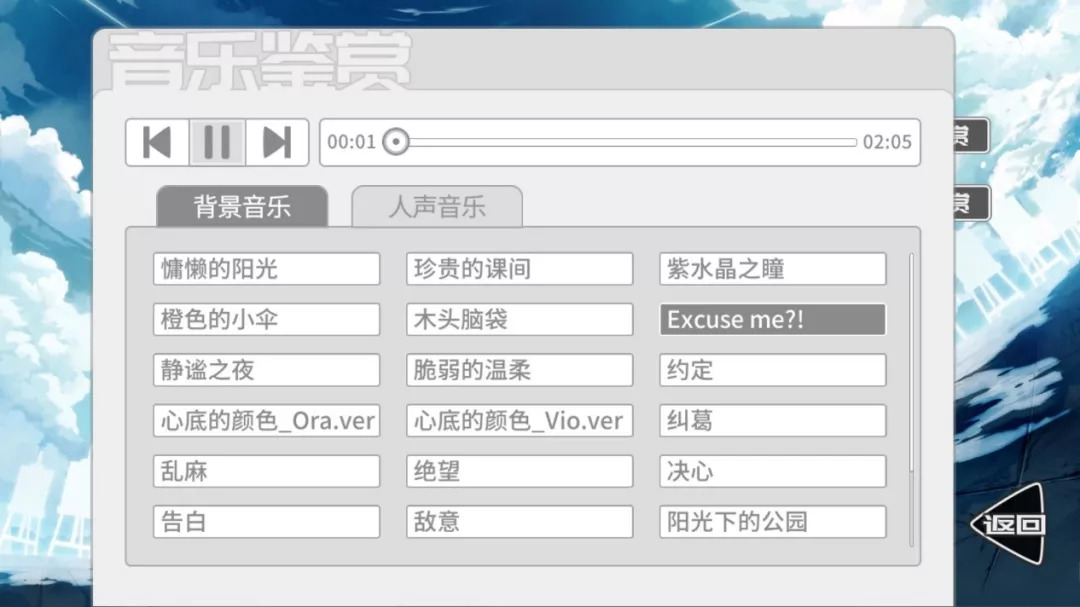This screenshot has width=1080, height=607.
Task: Play the track 阳光下的公园
Action: point(772,521)
